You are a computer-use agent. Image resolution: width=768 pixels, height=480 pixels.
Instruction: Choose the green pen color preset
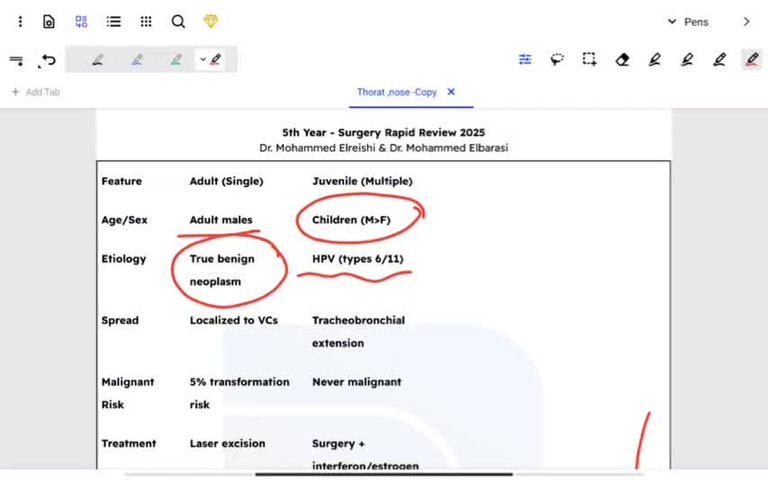[176, 60]
